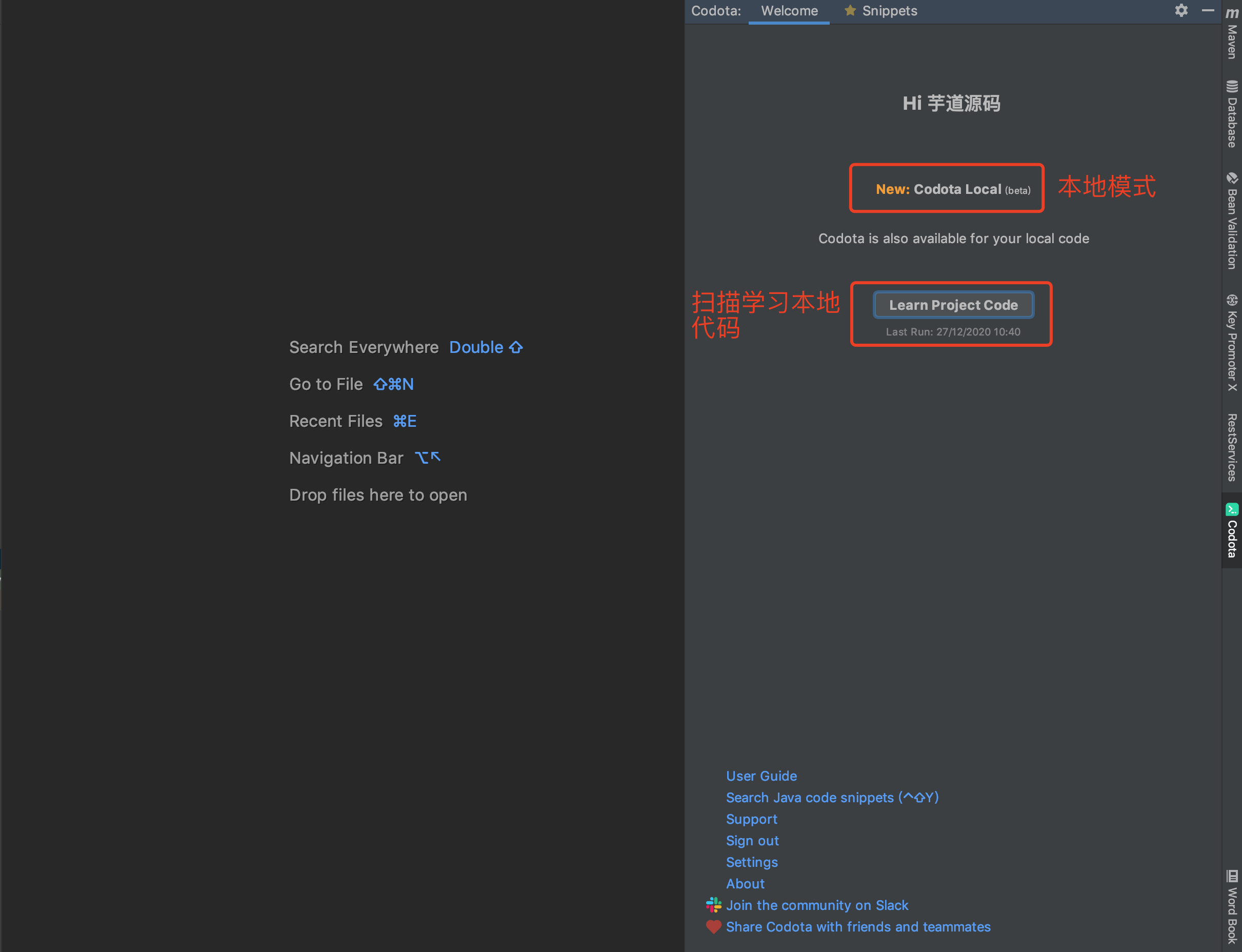The image size is (1242, 952).
Task: Open the Support link
Action: tap(751, 819)
